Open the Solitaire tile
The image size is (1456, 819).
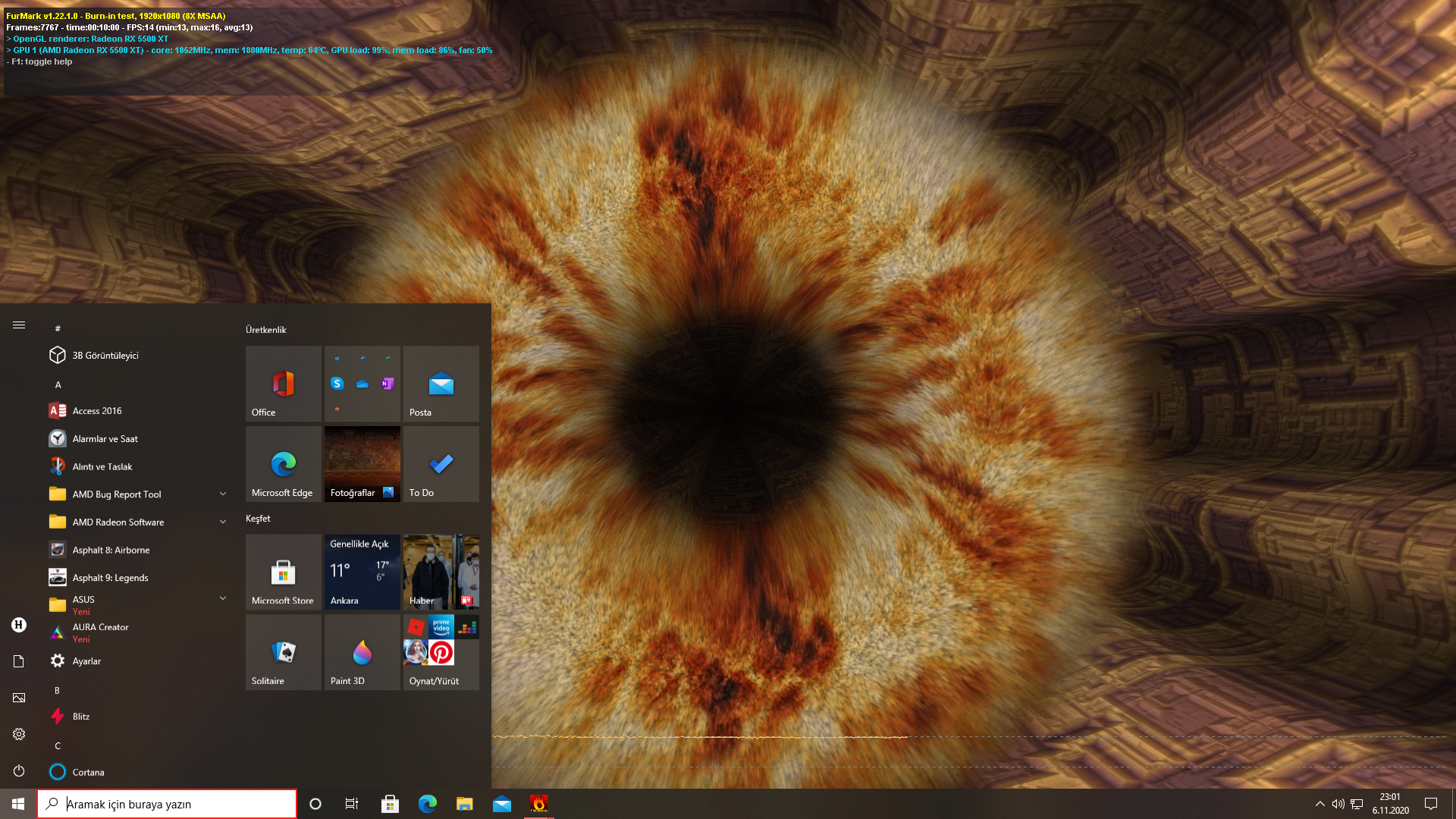click(283, 652)
